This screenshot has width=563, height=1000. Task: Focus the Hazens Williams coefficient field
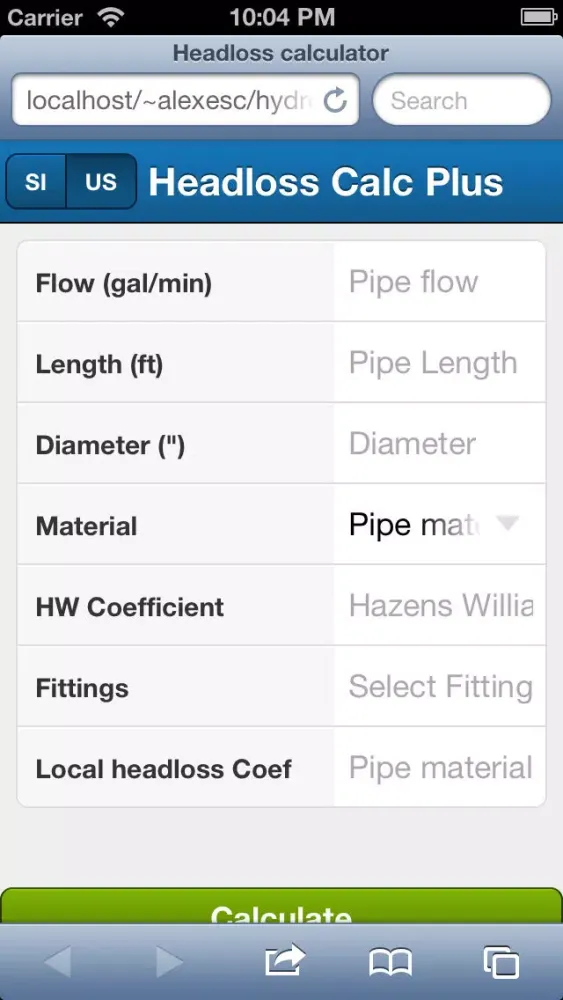point(439,606)
